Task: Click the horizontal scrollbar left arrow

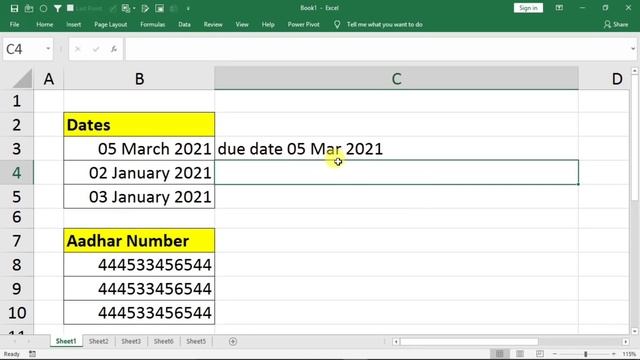Action: click(x=396, y=342)
